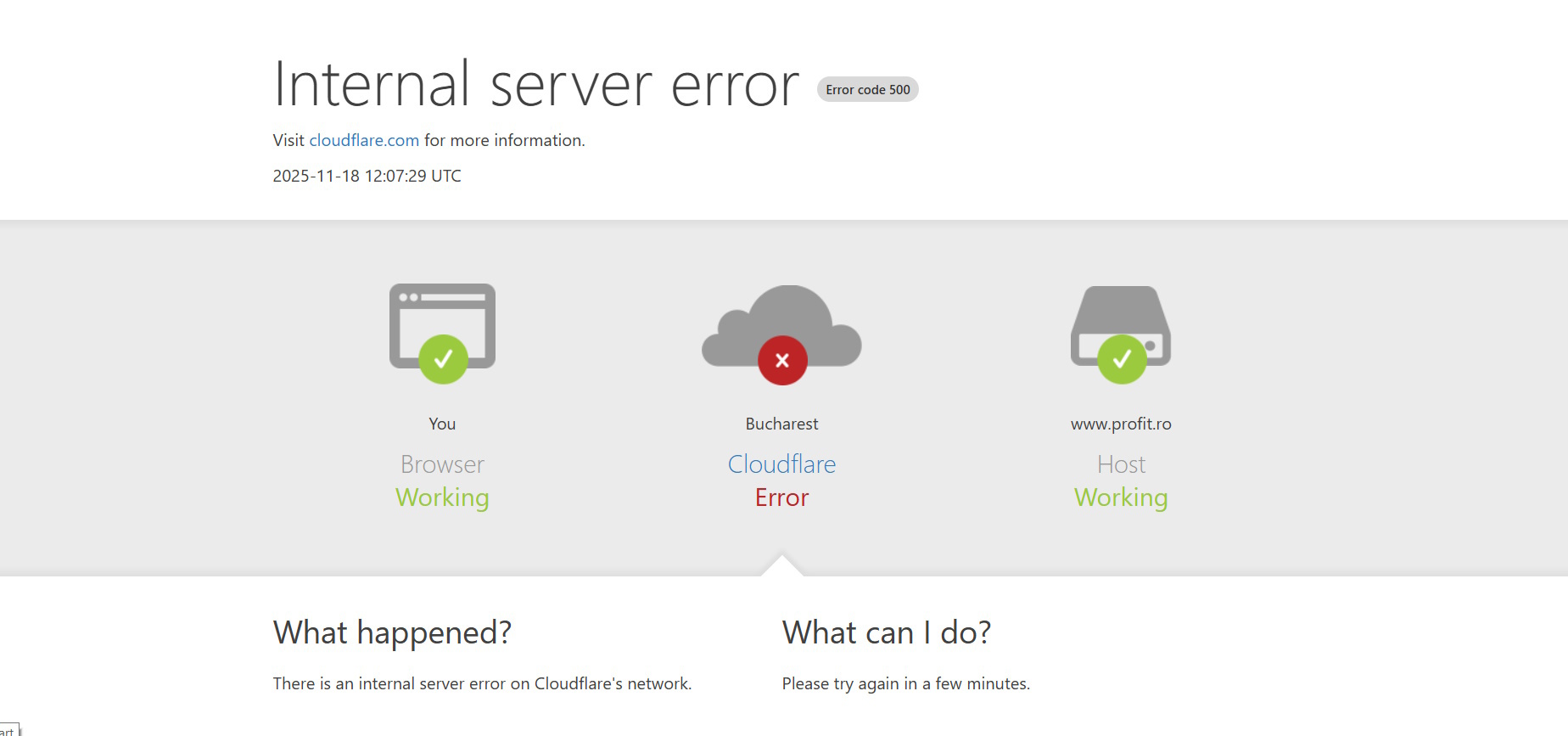This screenshot has height=736, width=1568.
Task: Click the red Error status text
Action: click(781, 497)
